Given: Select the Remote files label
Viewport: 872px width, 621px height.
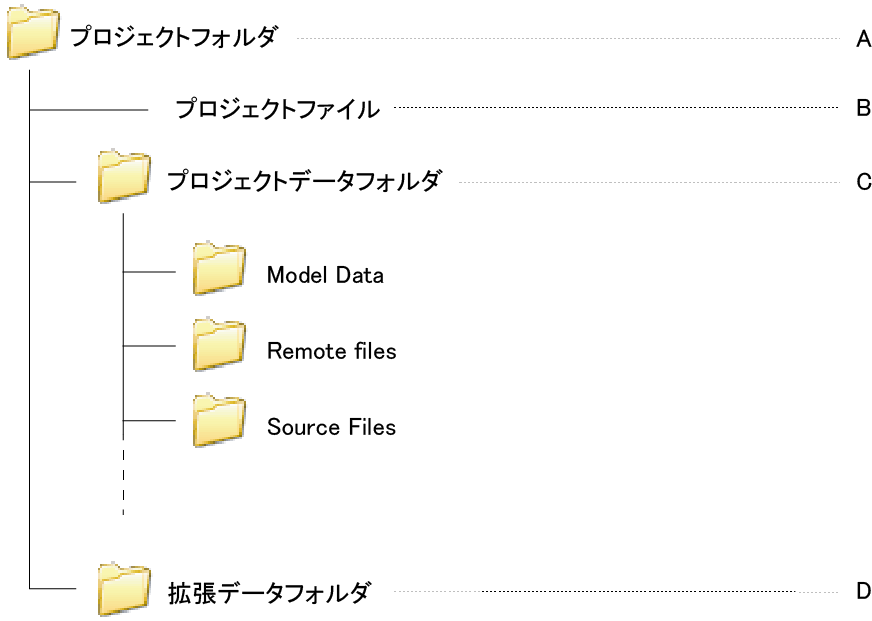Looking at the screenshot, I should [x=331, y=351].
